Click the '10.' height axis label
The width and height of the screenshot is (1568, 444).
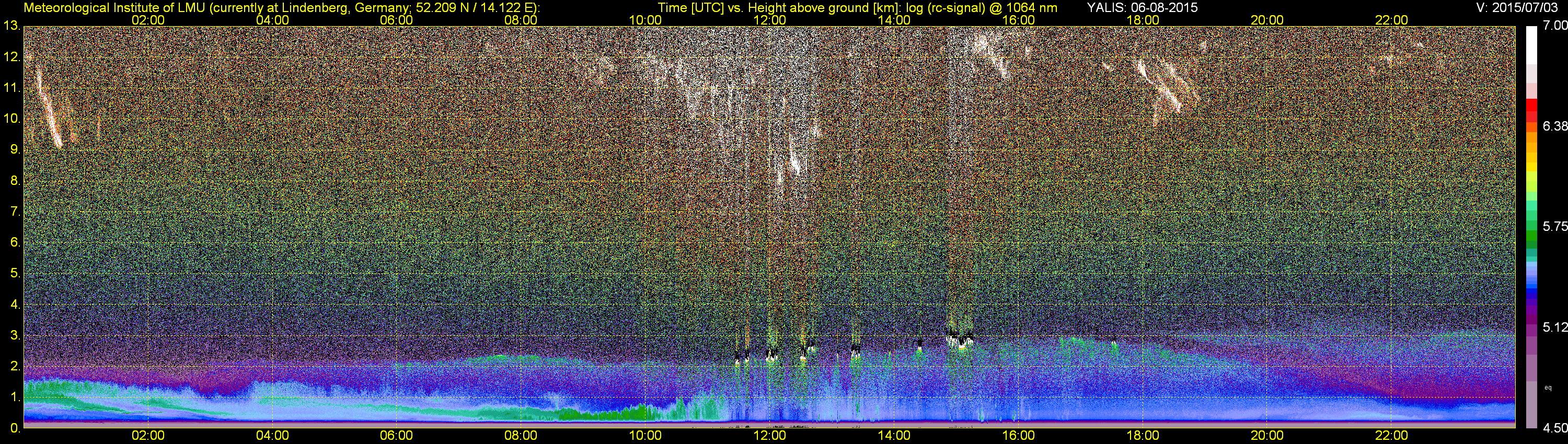[11, 119]
